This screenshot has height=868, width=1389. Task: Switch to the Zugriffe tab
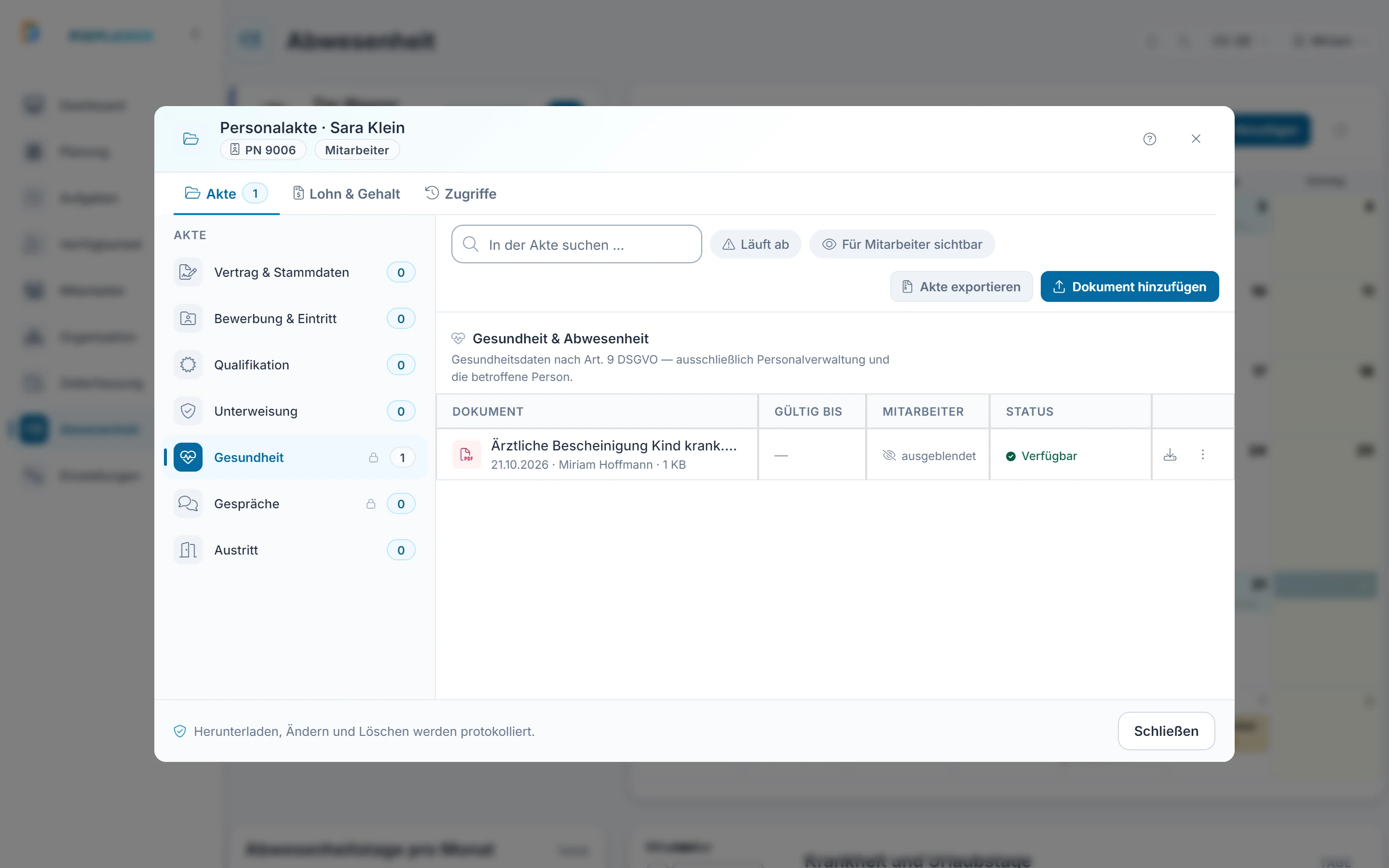(x=461, y=193)
